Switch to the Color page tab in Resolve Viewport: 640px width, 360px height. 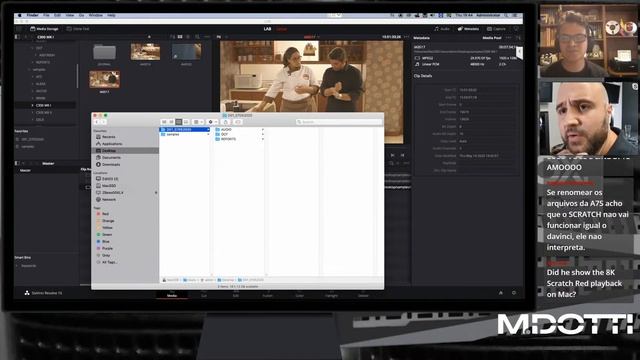point(299,294)
